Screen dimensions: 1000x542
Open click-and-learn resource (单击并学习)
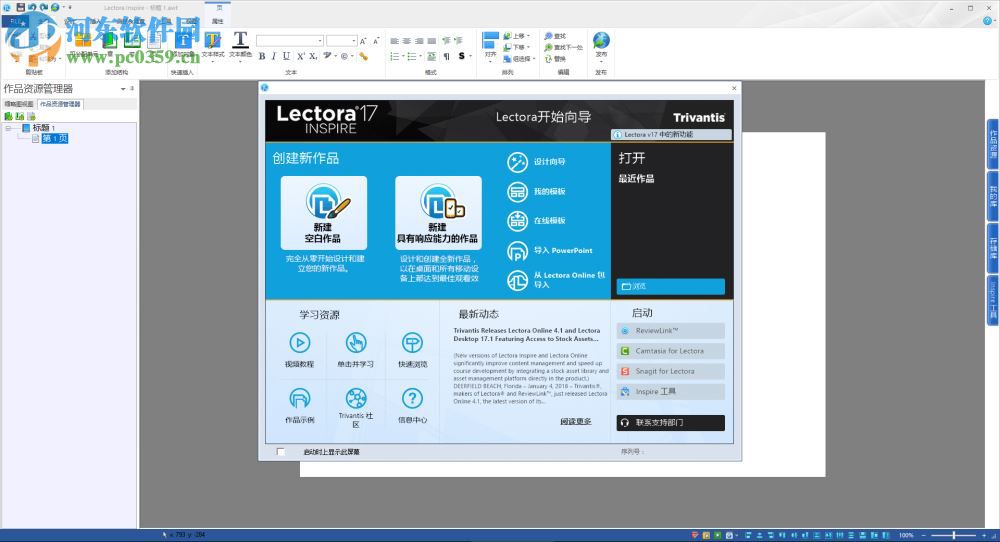356,349
